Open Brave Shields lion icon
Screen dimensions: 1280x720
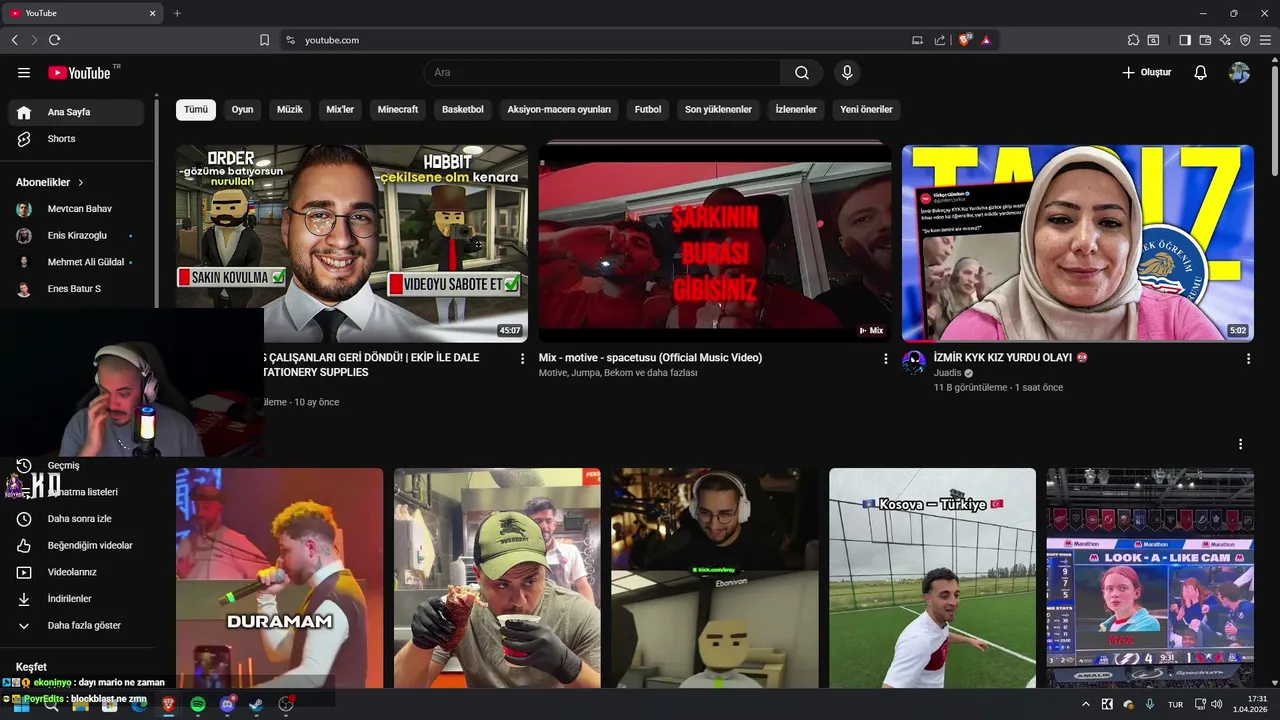coord(964,40)
